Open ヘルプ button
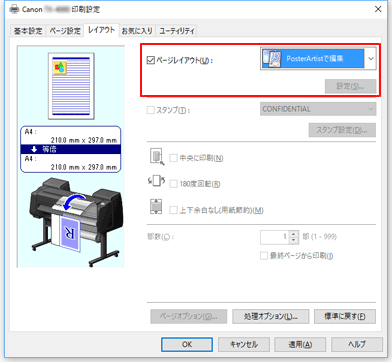The image size is (392, 362). [357, 344]
